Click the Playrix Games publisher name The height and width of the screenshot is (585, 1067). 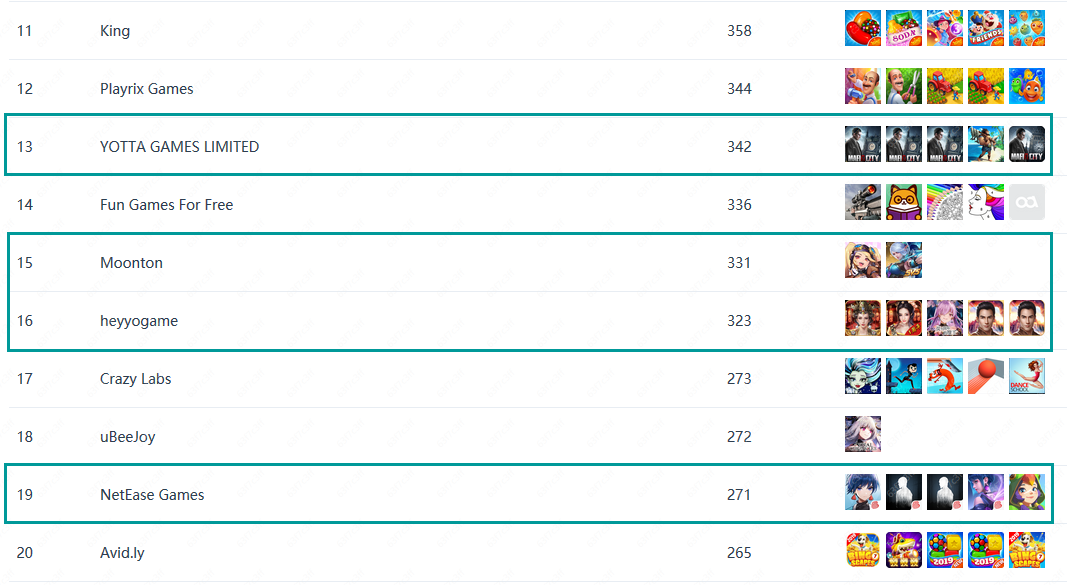coord(146,88)
